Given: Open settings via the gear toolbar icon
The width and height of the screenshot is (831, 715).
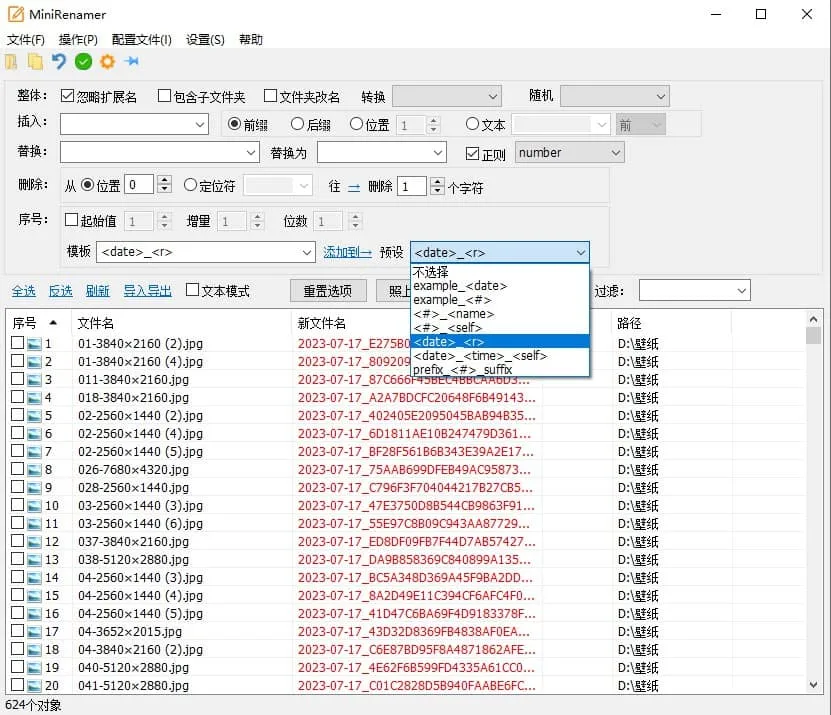Looking at the screenshot, I should coord(107,61).
